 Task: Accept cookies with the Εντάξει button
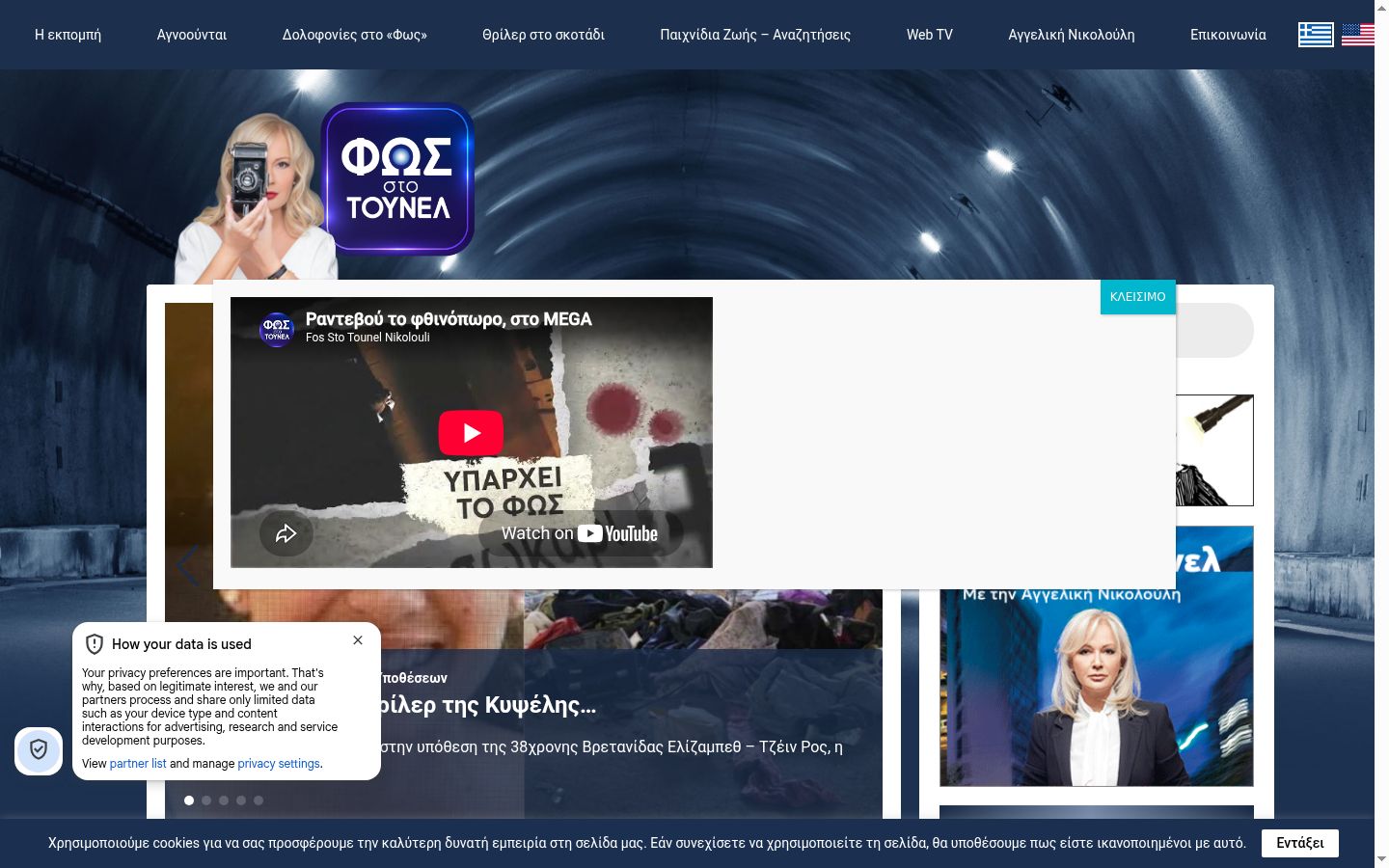(1300, 843)
